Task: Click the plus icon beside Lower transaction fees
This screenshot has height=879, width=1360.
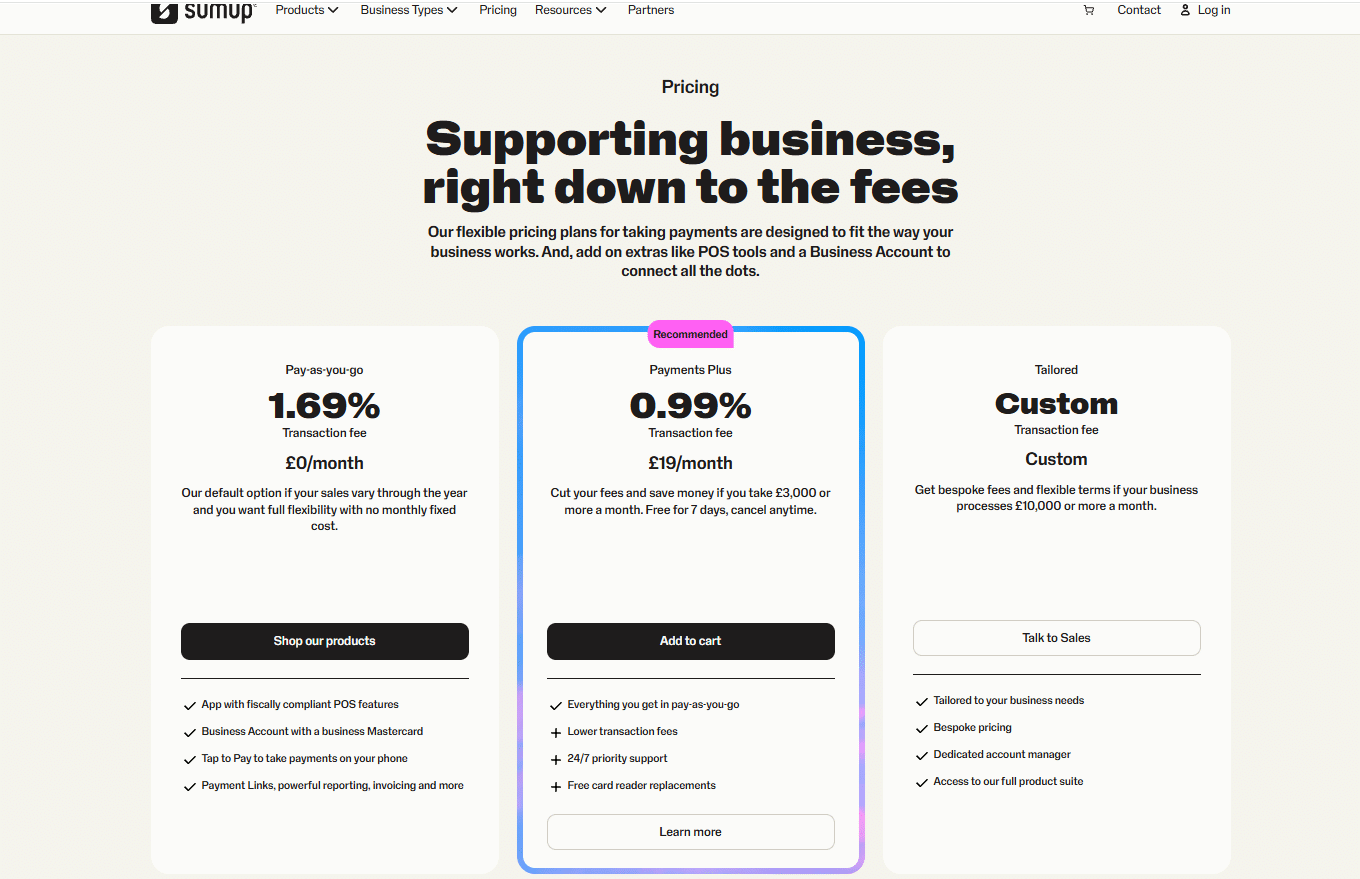Action: 556,732
